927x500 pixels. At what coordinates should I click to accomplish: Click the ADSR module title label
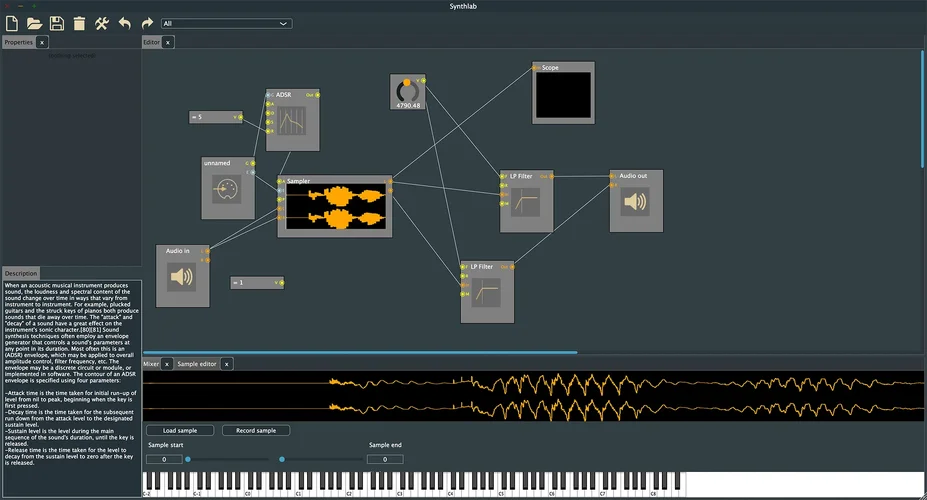(x=283, y=95)
